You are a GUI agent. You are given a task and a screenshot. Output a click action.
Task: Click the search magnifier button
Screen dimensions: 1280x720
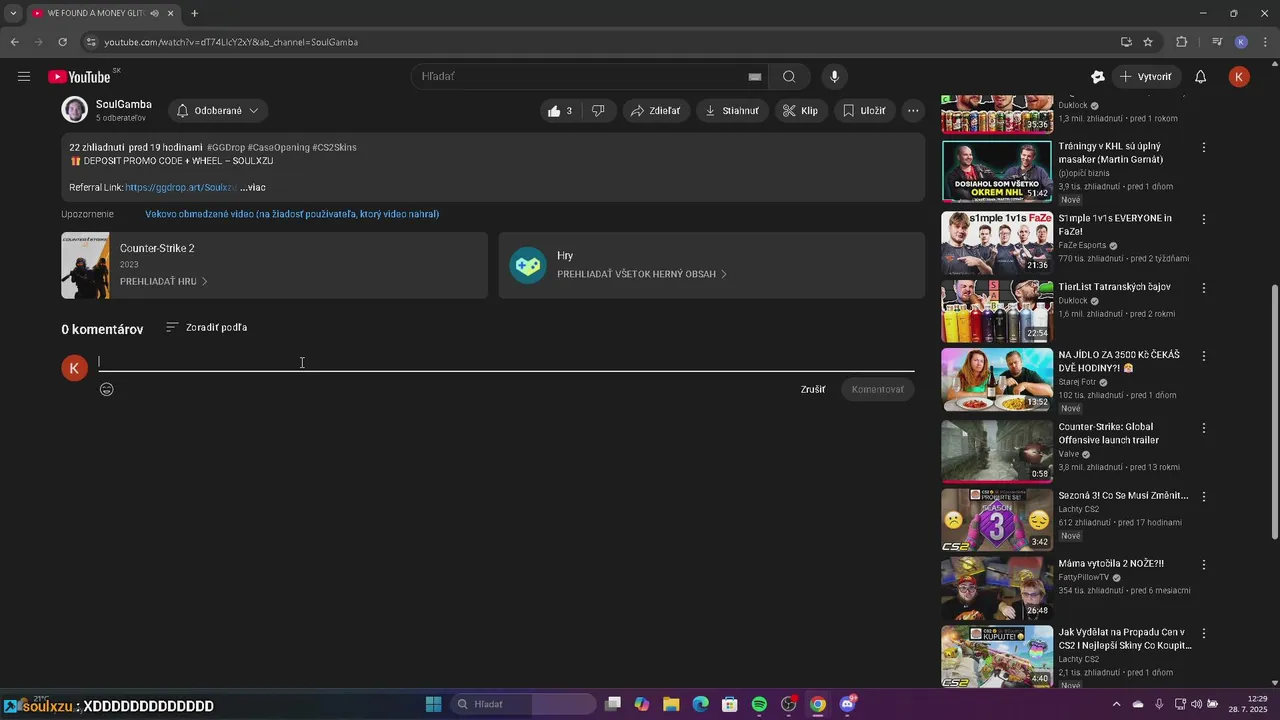tap(789, 77)
